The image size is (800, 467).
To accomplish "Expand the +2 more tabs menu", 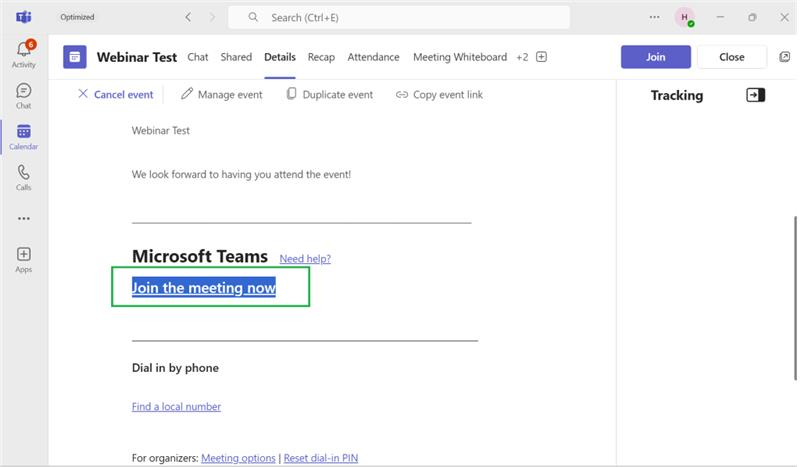I will pyautogui.click(x=522, y=57).
